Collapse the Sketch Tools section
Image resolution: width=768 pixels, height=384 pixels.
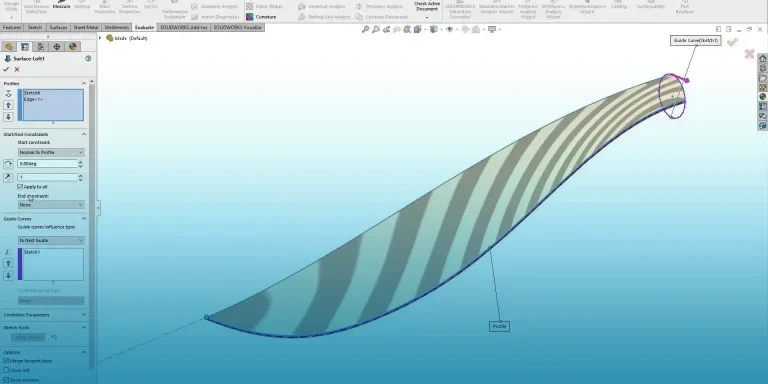click(84, 328)
